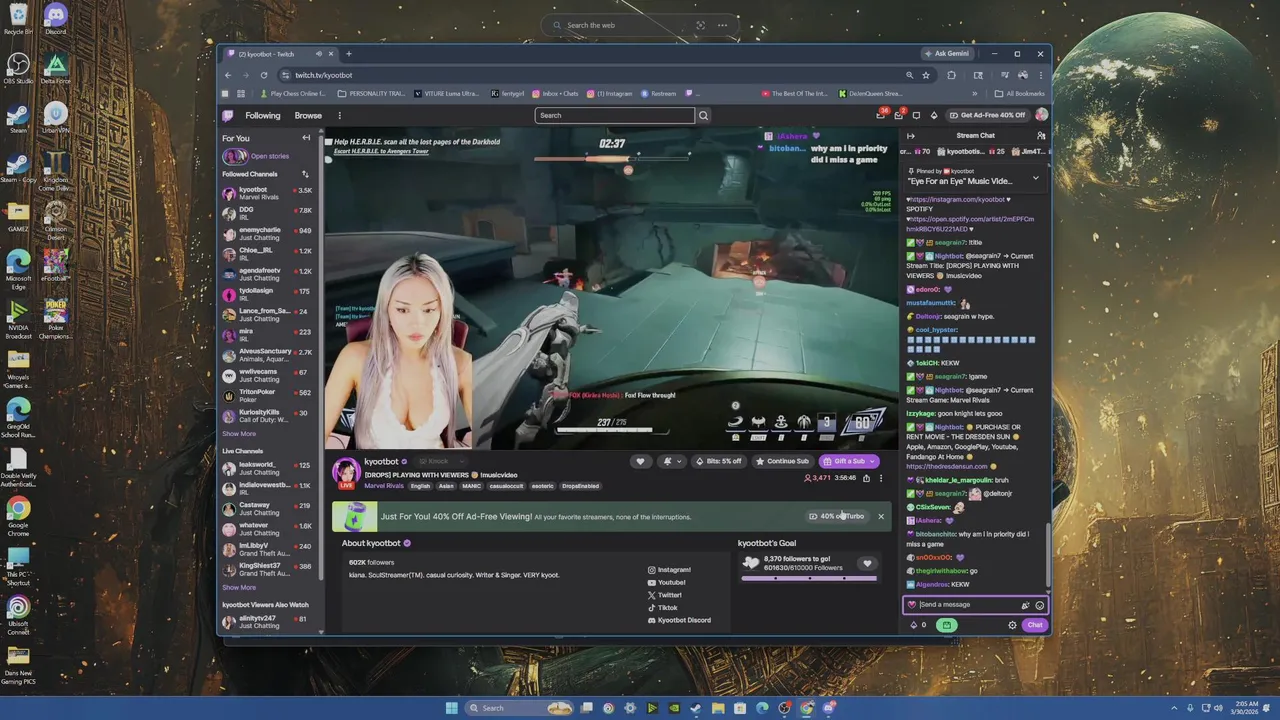
Task: Click the three-dot more menu beside Browse
Action: click(x=339, y=115)
